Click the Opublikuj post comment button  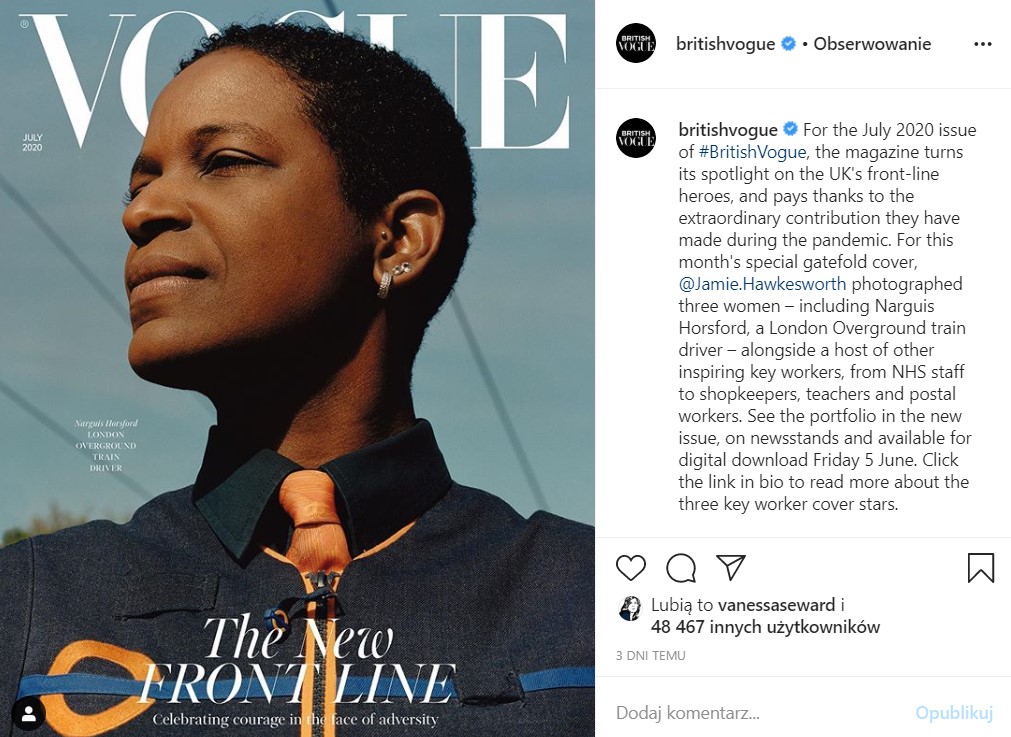(954, 712)
